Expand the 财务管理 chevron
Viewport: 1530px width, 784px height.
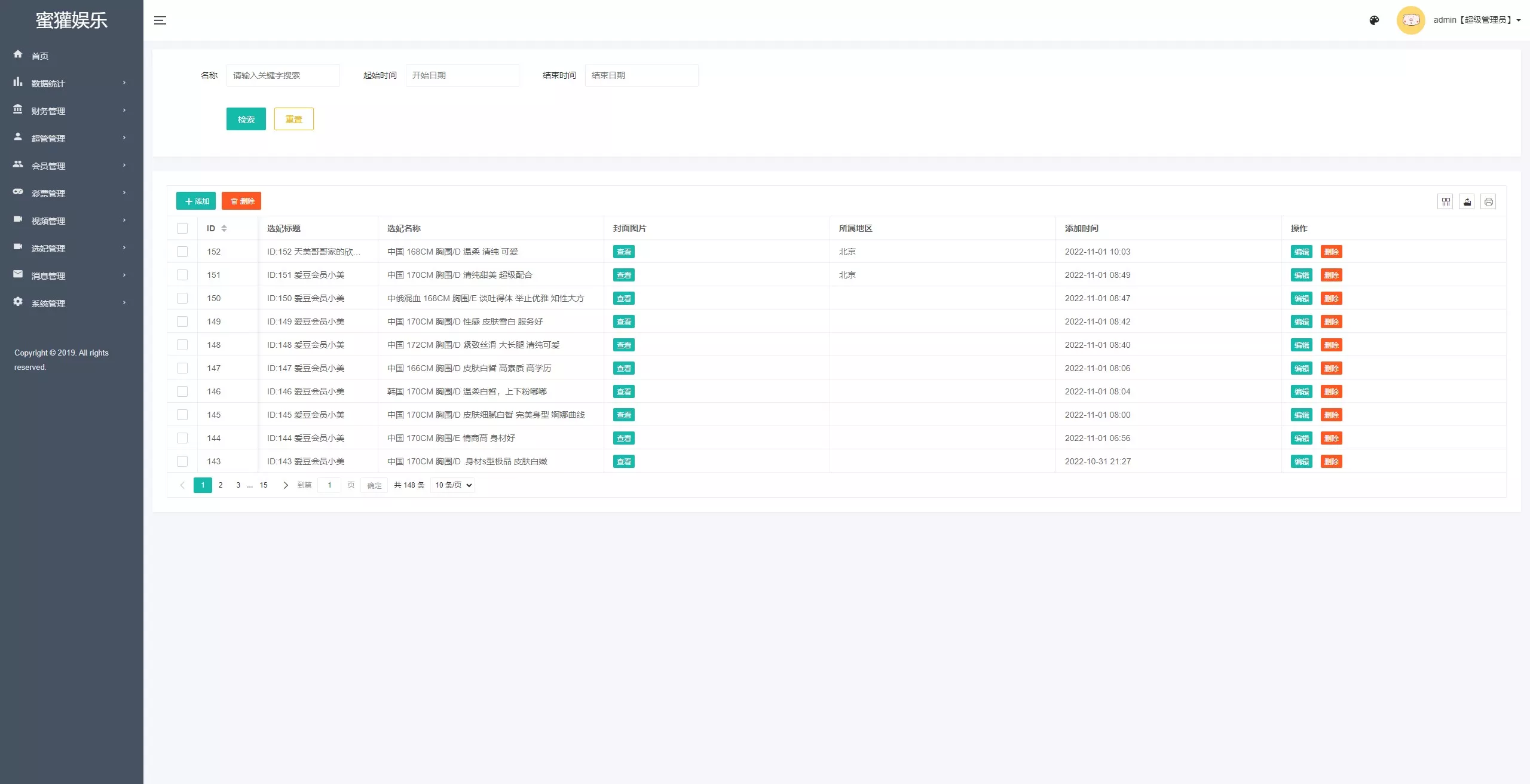click(124, 111)
